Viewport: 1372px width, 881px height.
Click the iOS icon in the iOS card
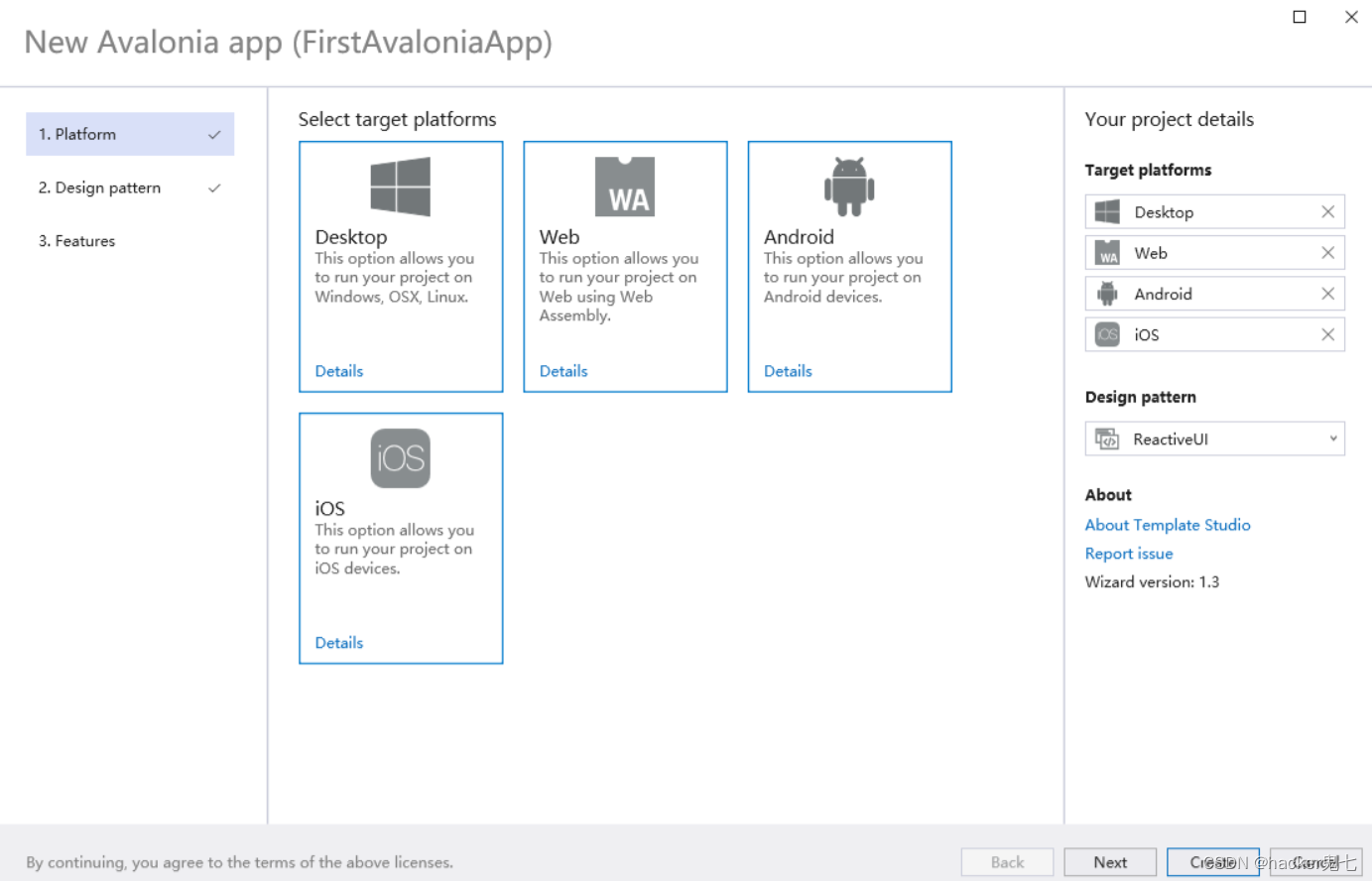pyautogui.click(x=400, y=458)
